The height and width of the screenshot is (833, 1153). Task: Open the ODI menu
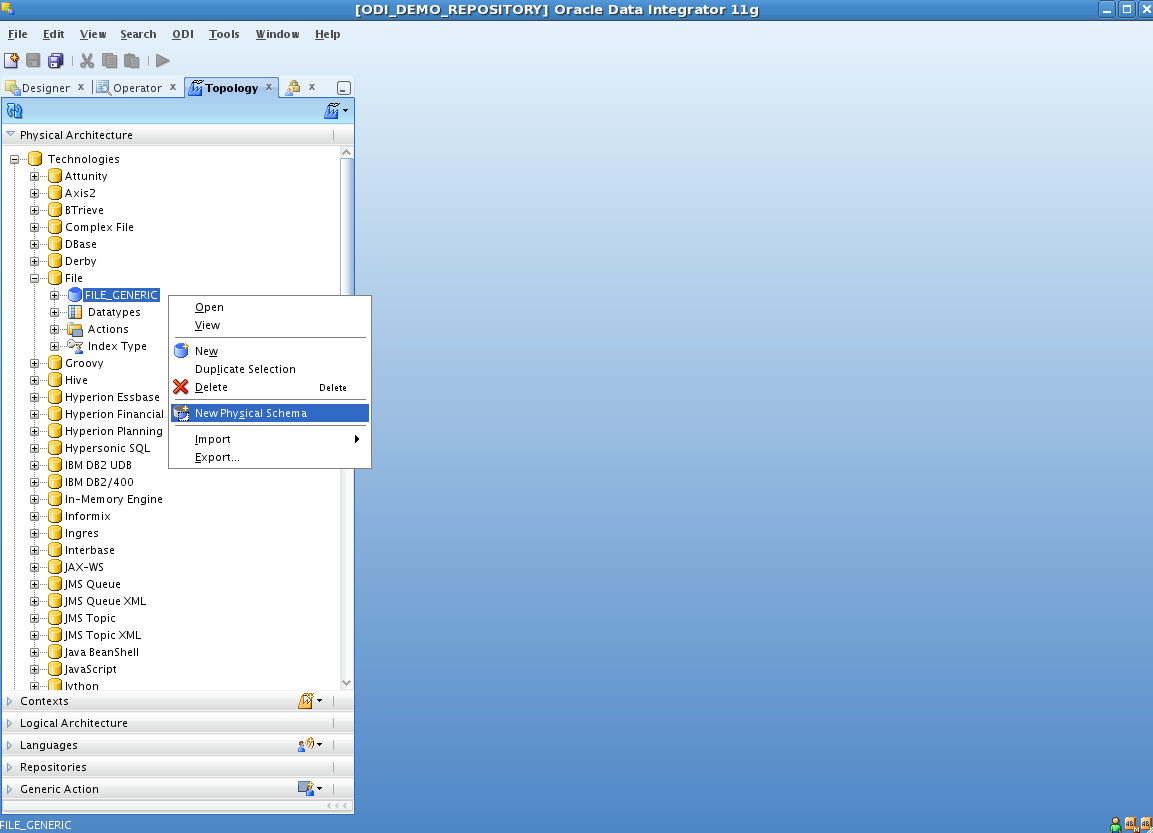tap(182, 34)
